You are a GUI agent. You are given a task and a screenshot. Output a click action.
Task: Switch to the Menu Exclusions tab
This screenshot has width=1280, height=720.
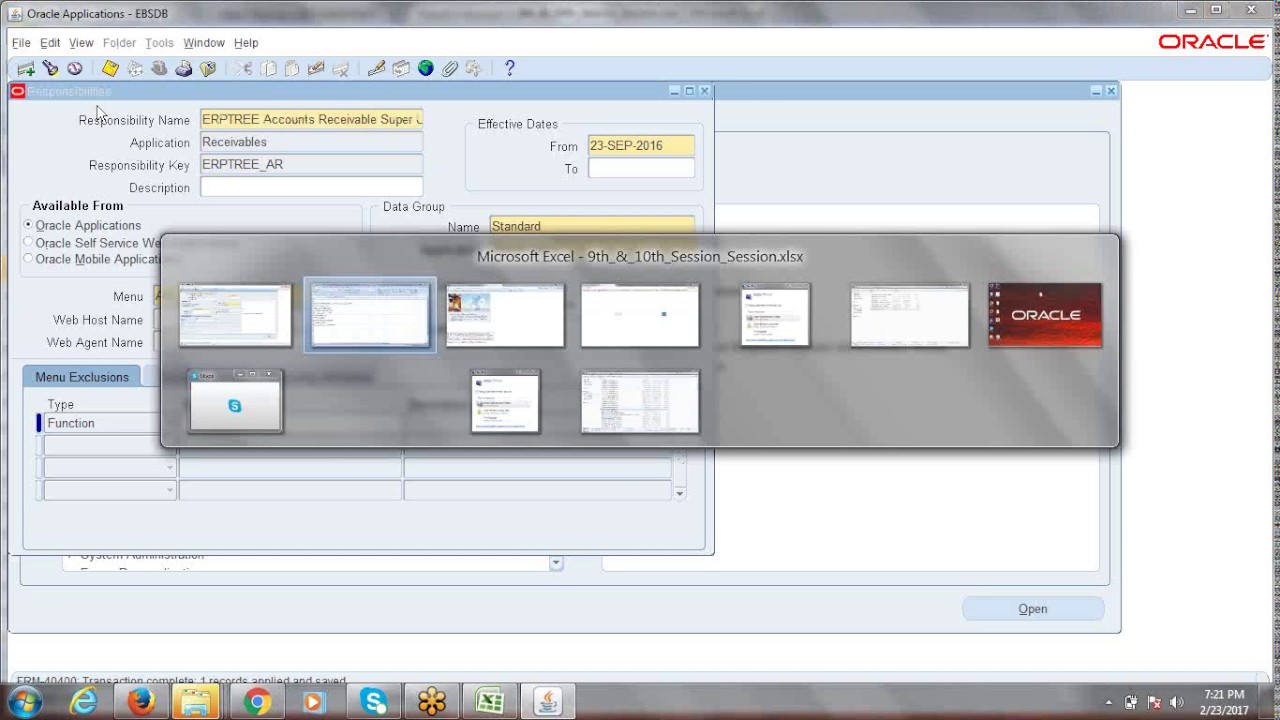(82, 377)
